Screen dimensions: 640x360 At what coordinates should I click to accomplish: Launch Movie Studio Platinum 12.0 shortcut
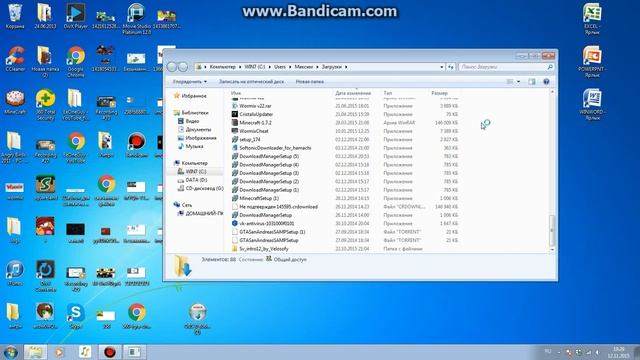(137, 18)
